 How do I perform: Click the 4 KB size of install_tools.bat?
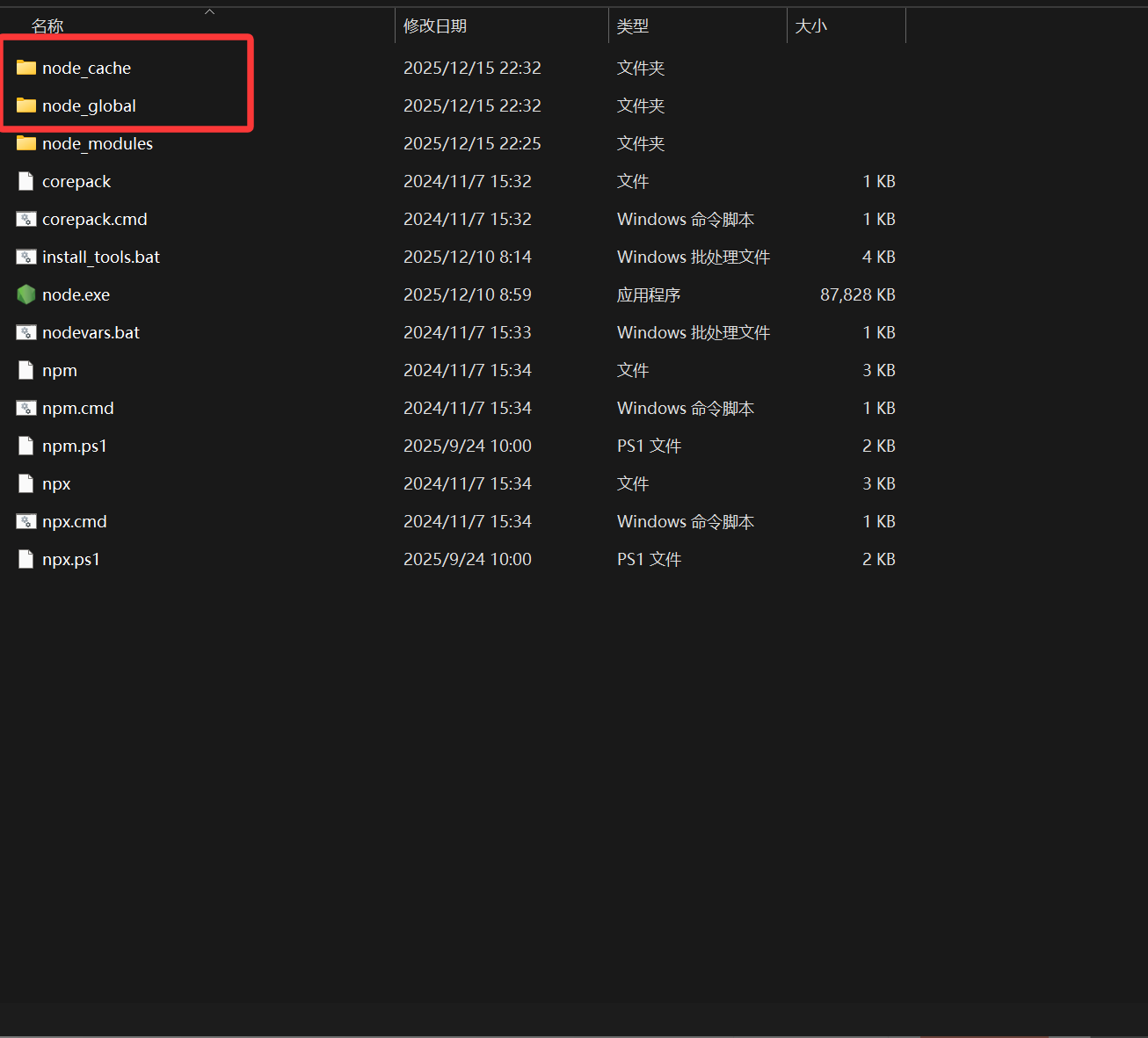coord(879,257)
